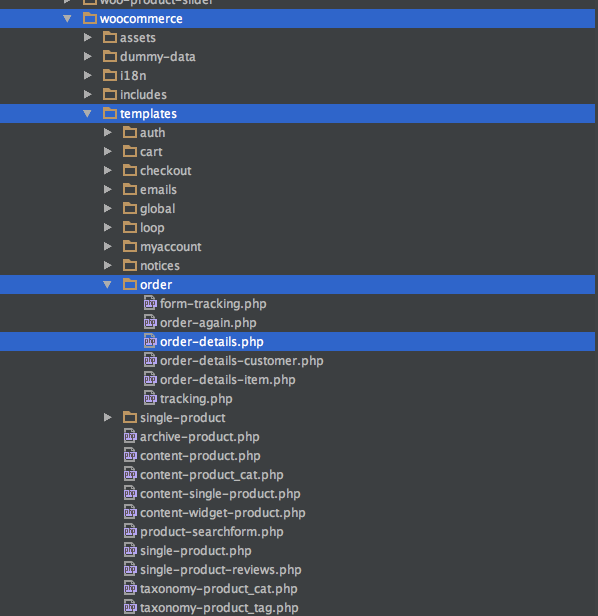The height and width of the screenshot is (616, 598).
Task: Select single-product.php file name
Action: click(196, 551)
